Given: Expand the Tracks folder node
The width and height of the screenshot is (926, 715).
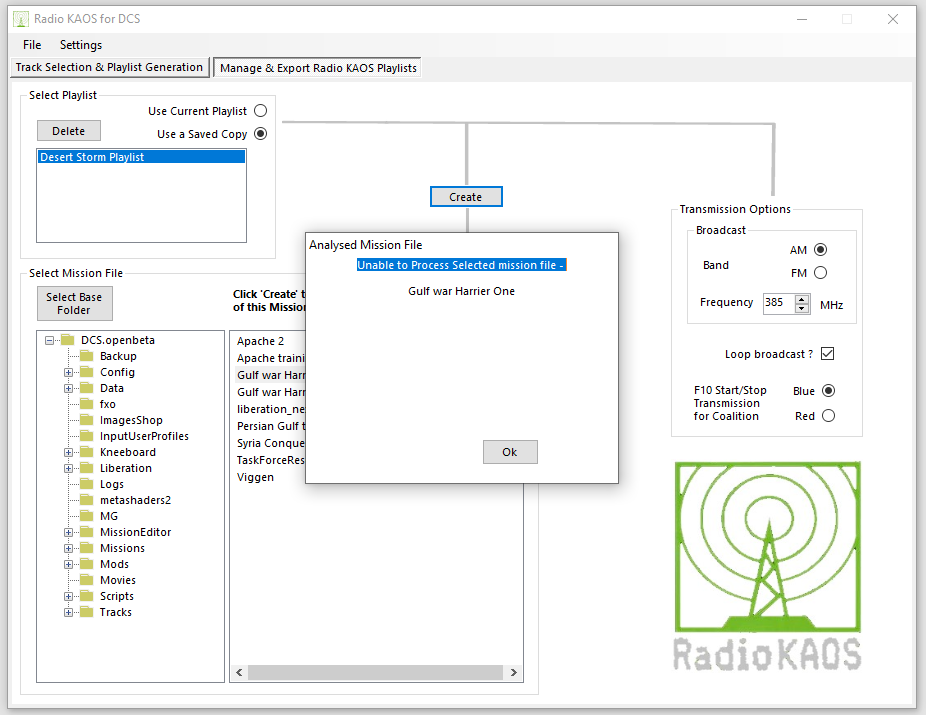Looking at the screenshot, I should pyautogui.click(x=69, y=612).
